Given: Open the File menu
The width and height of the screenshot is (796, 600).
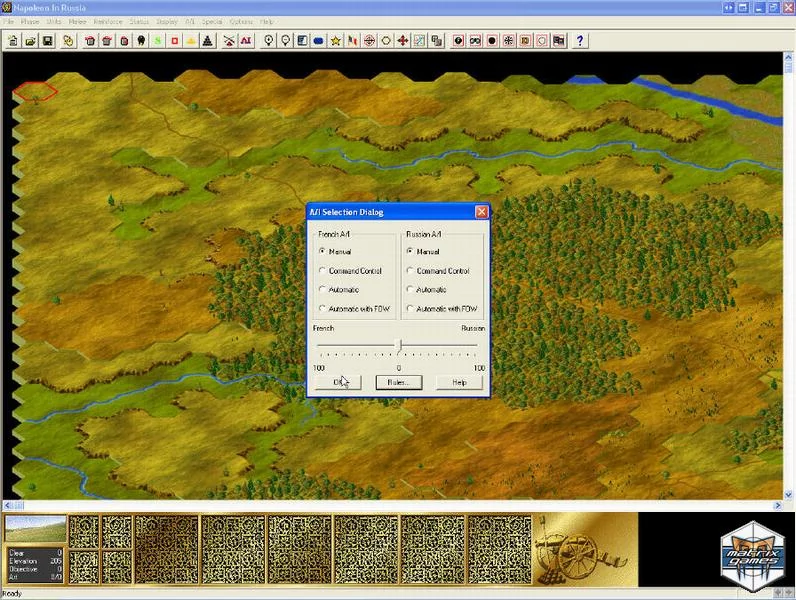Looking at the screenshot, I should click(x=9, y=21).
